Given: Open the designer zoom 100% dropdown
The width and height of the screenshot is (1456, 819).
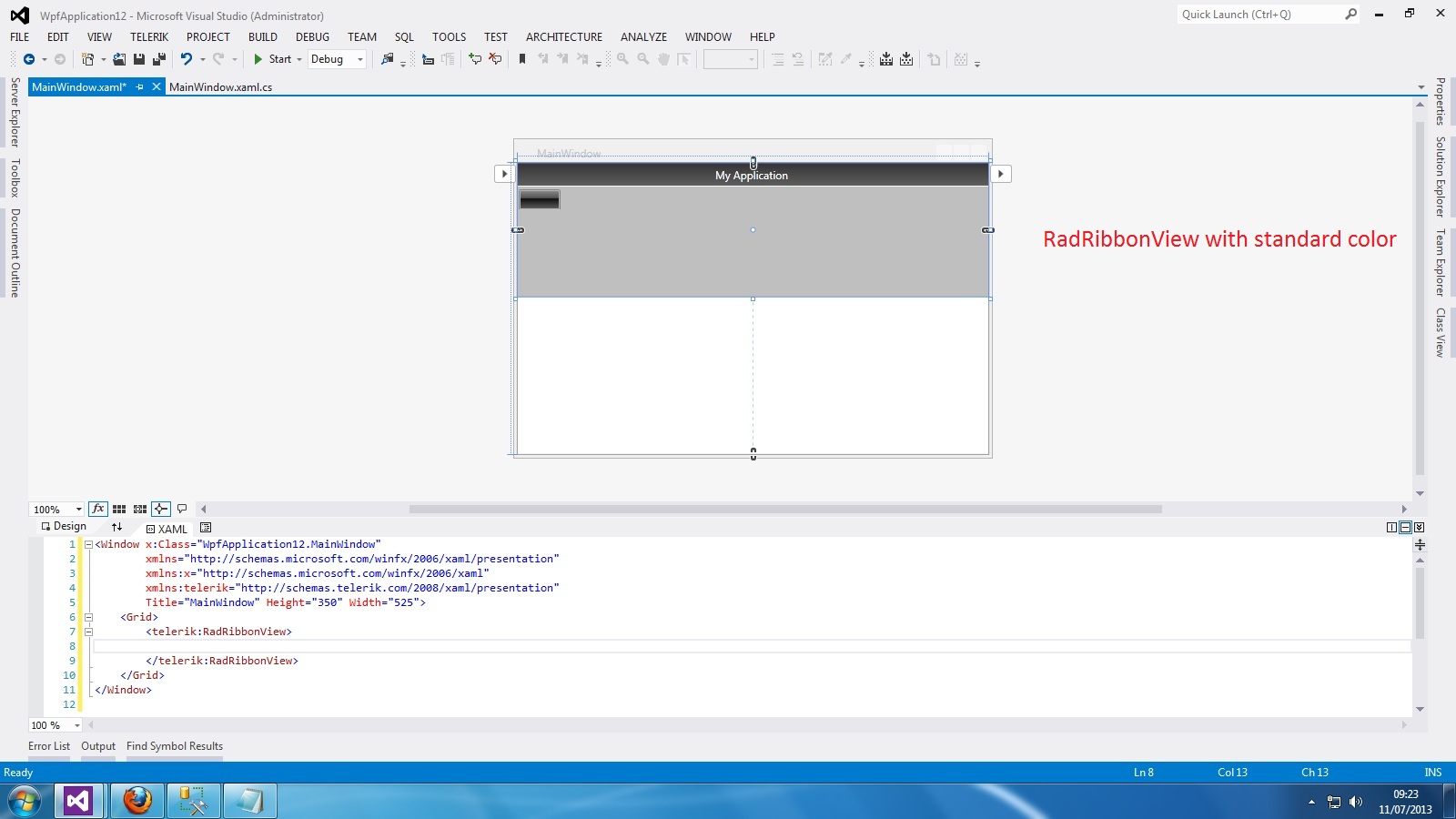Looking at the screenshot, I should 57,510.
